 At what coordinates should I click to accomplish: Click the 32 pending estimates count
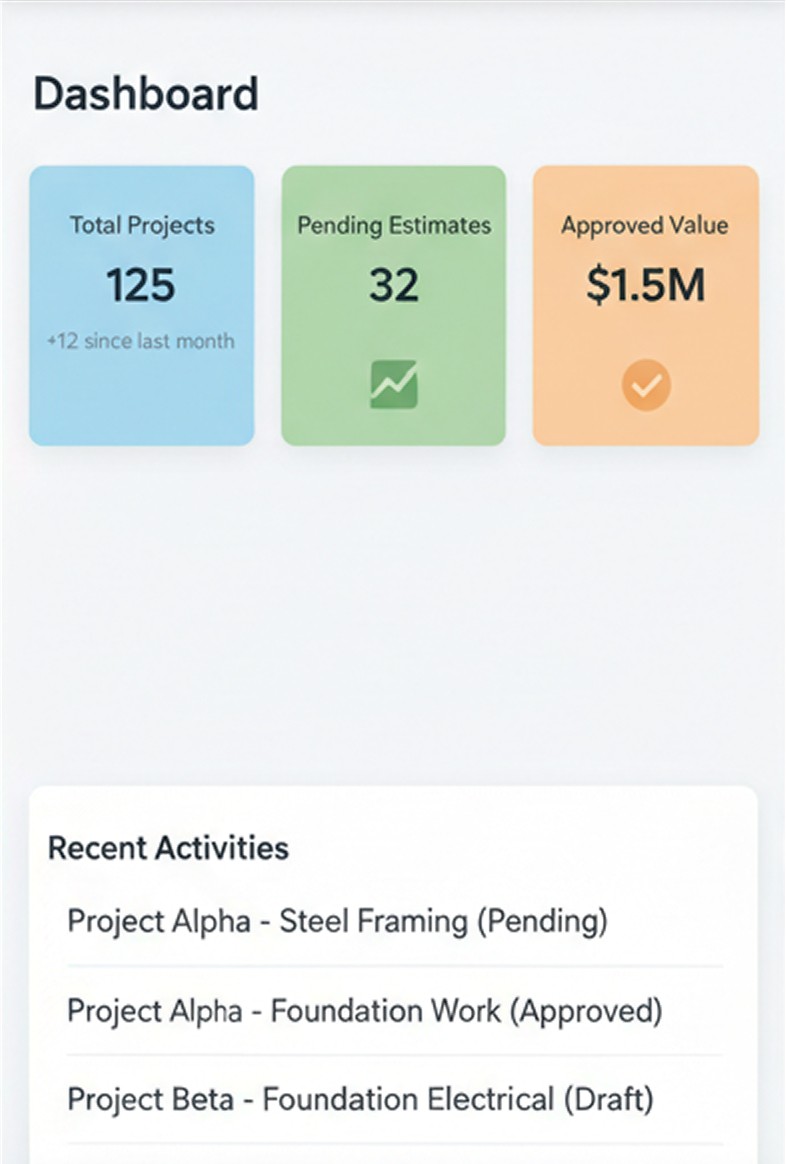click(393, 286)
